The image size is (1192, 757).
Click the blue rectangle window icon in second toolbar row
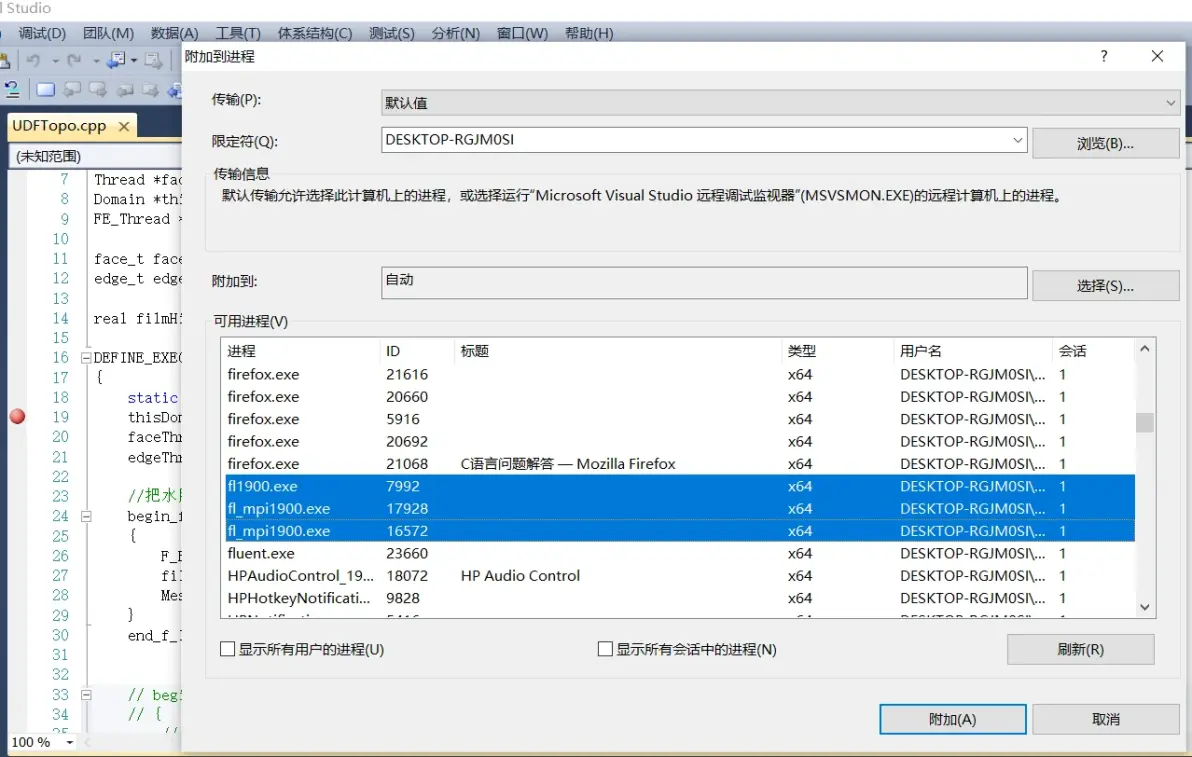tap(46, 90)
